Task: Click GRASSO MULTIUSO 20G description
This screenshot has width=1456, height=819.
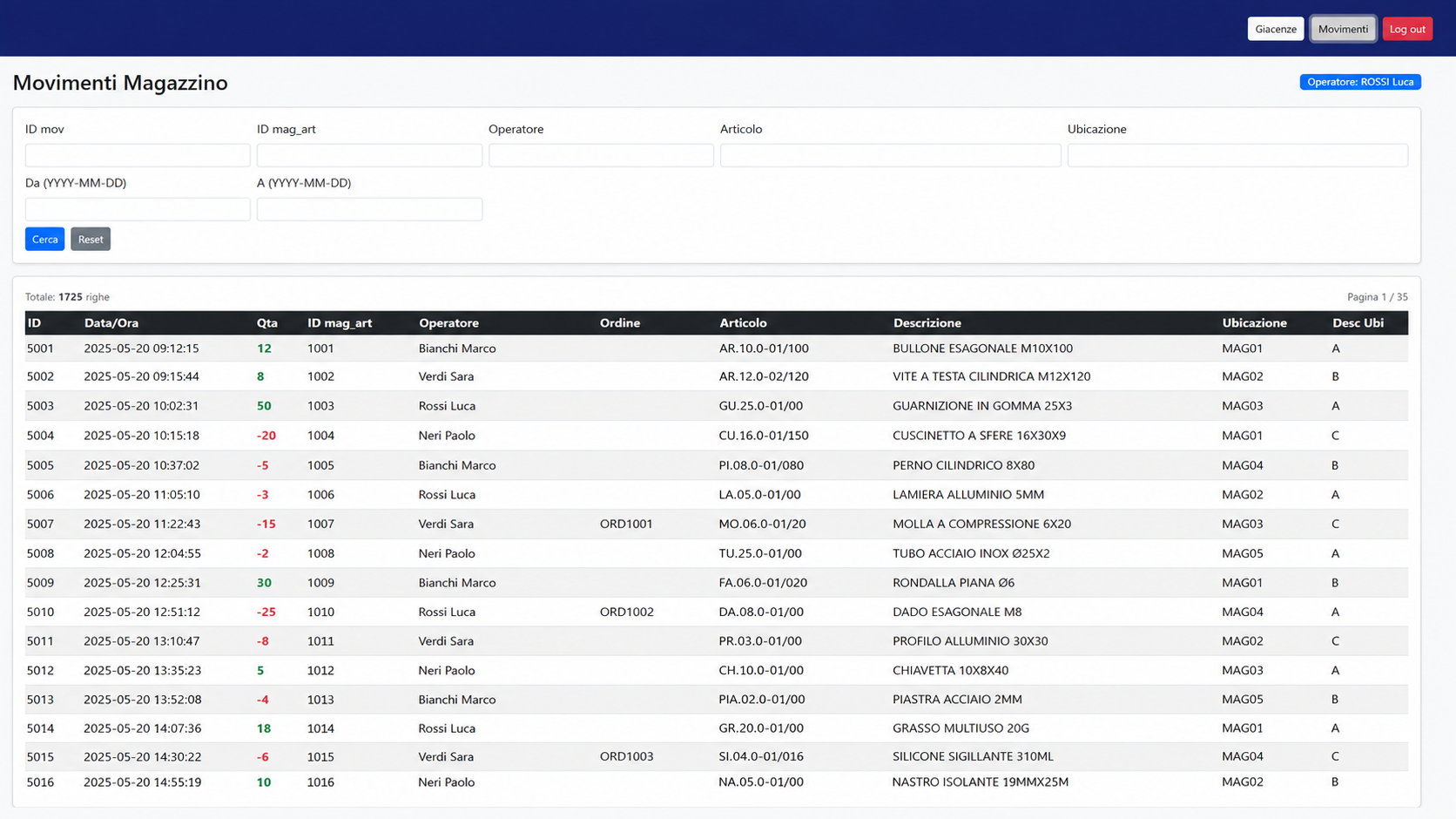Action: pyautogui.click(x=961, y=728)
